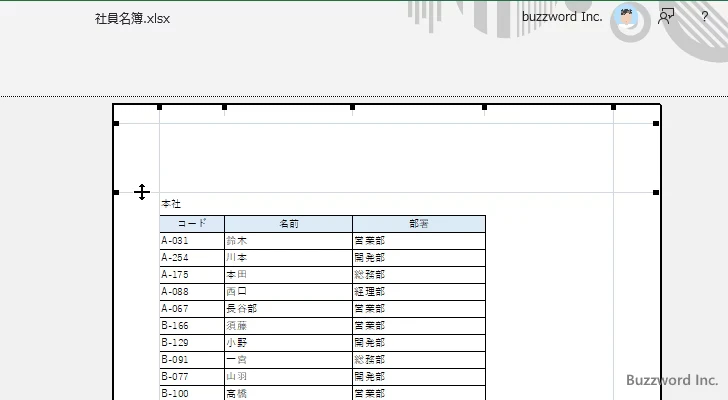Viewport: 728px width, 400px height.
Task: Click the name 長谷部
Action: coord(241,309)
